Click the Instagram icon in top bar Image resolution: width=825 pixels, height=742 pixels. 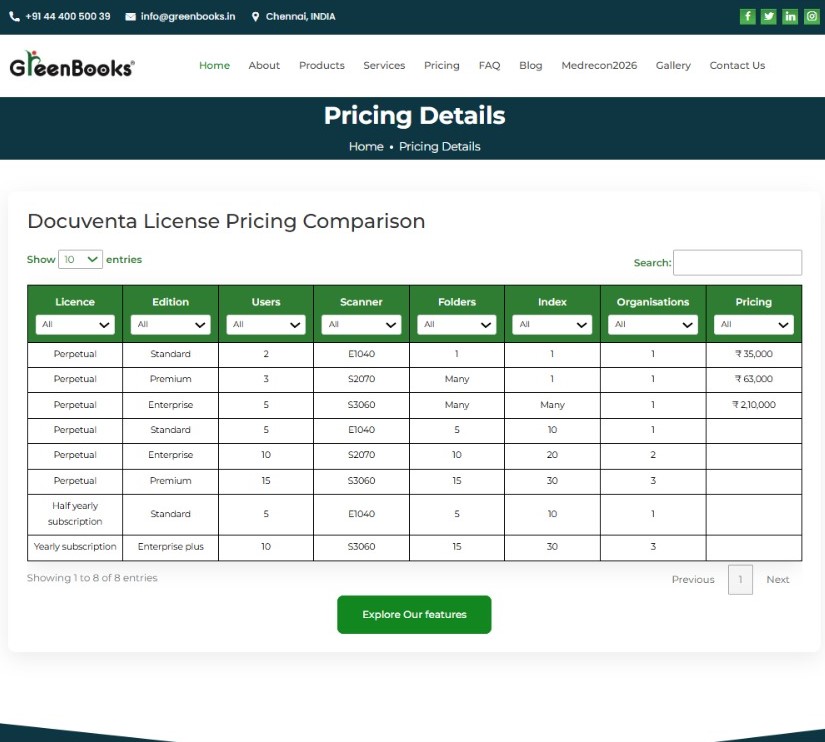point(811,16)
